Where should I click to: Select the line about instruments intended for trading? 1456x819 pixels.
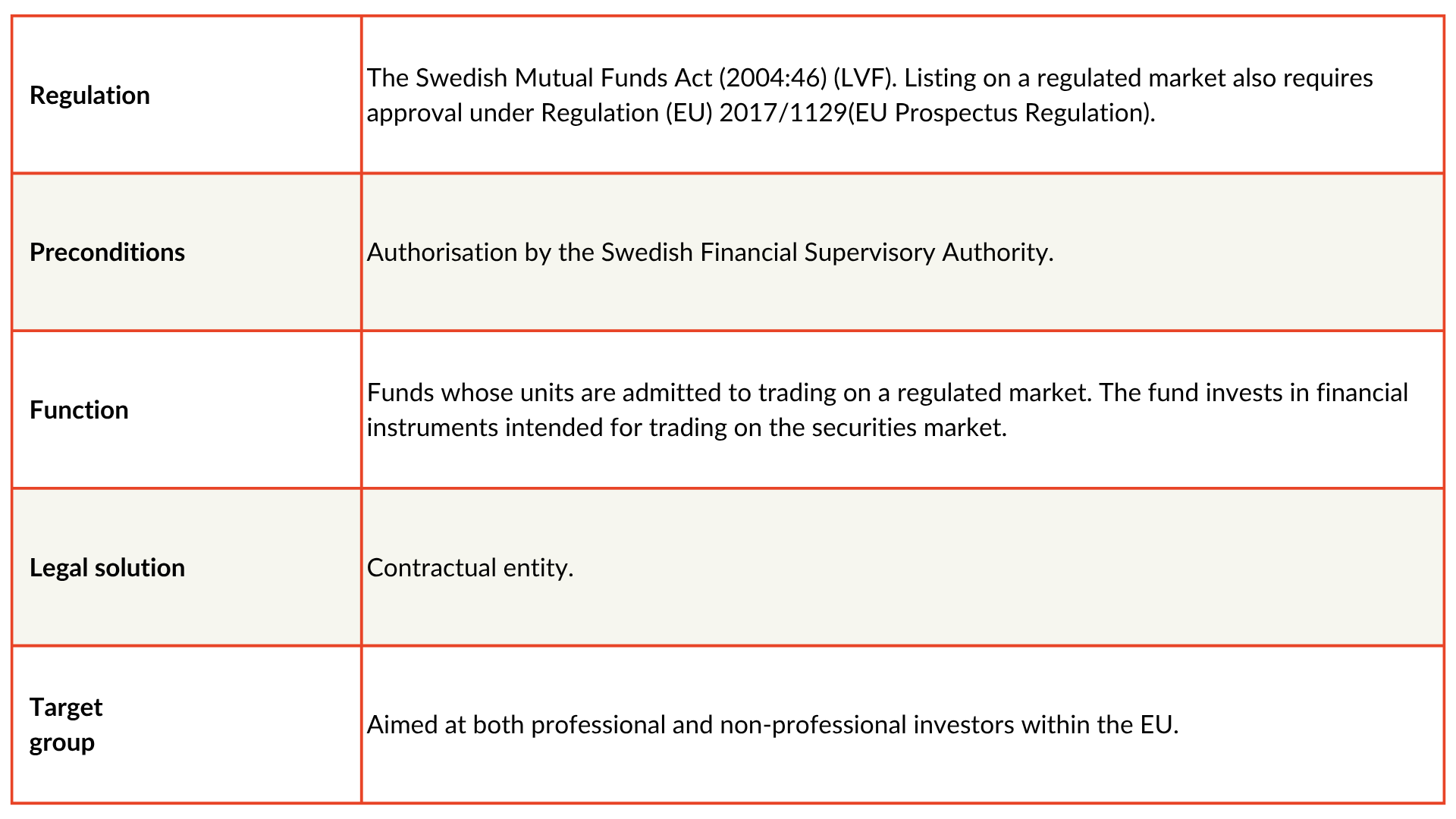(x=687, y=428)
